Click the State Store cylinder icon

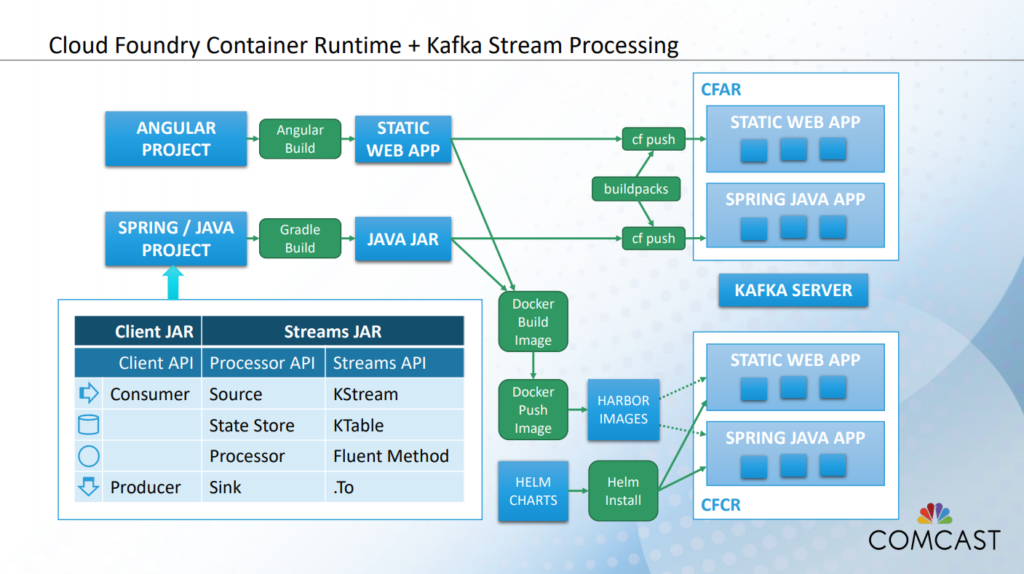click(x=89, y=424)
